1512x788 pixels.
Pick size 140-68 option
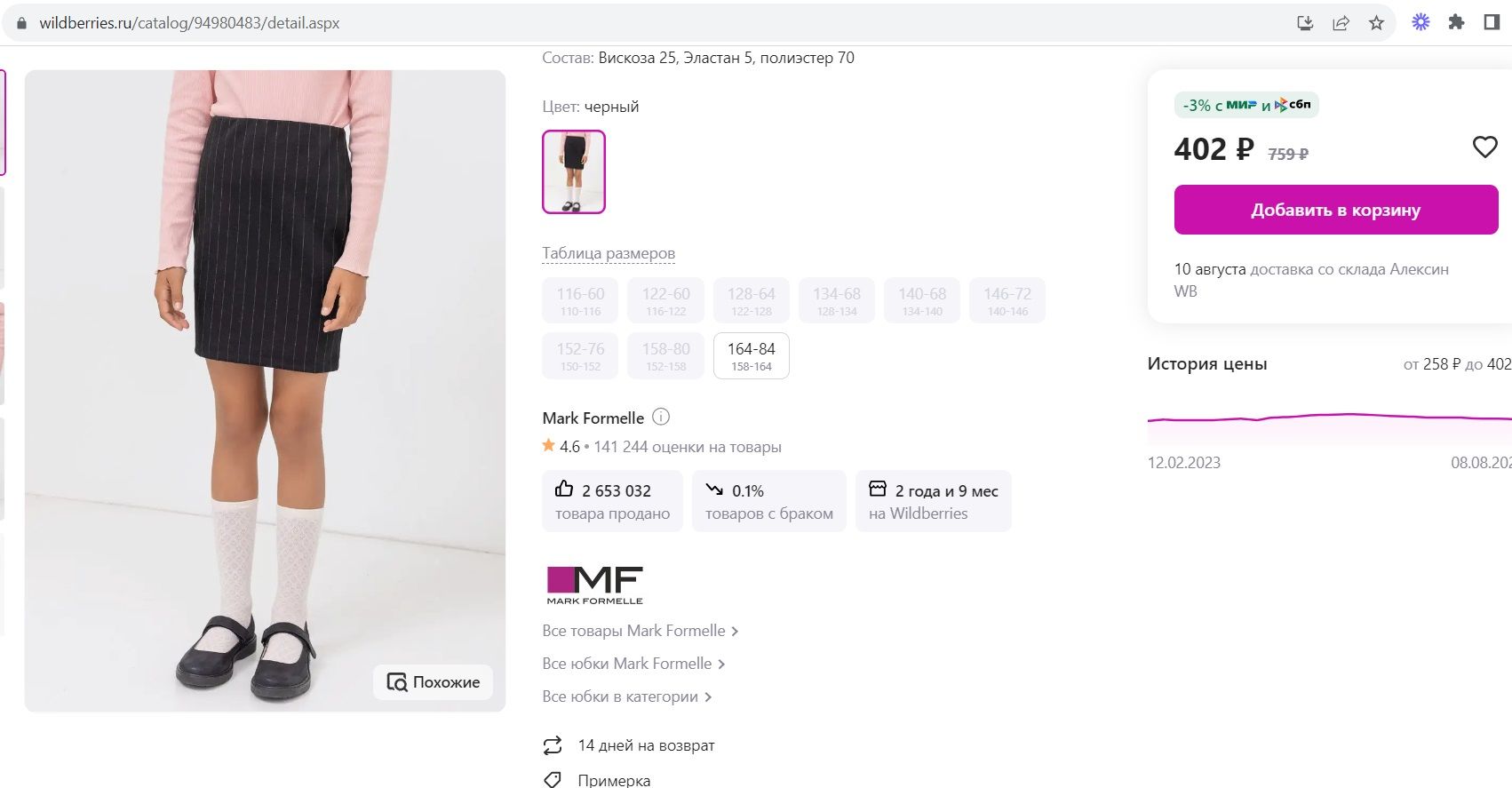coord(921,301)
